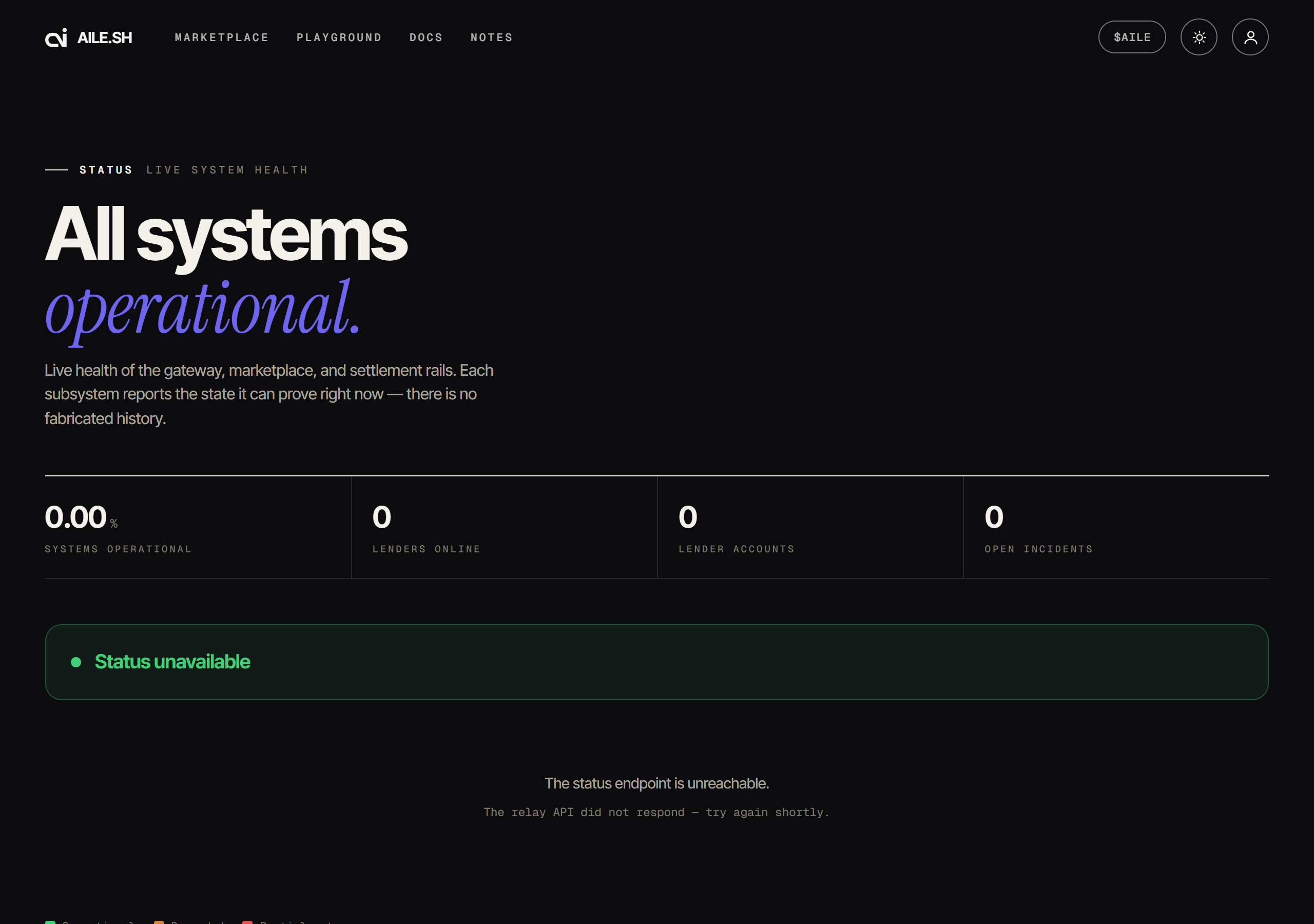Screen dimensions: 1314x924
Task: Click the Live System Health subtitle
Action: click(227, 170)
